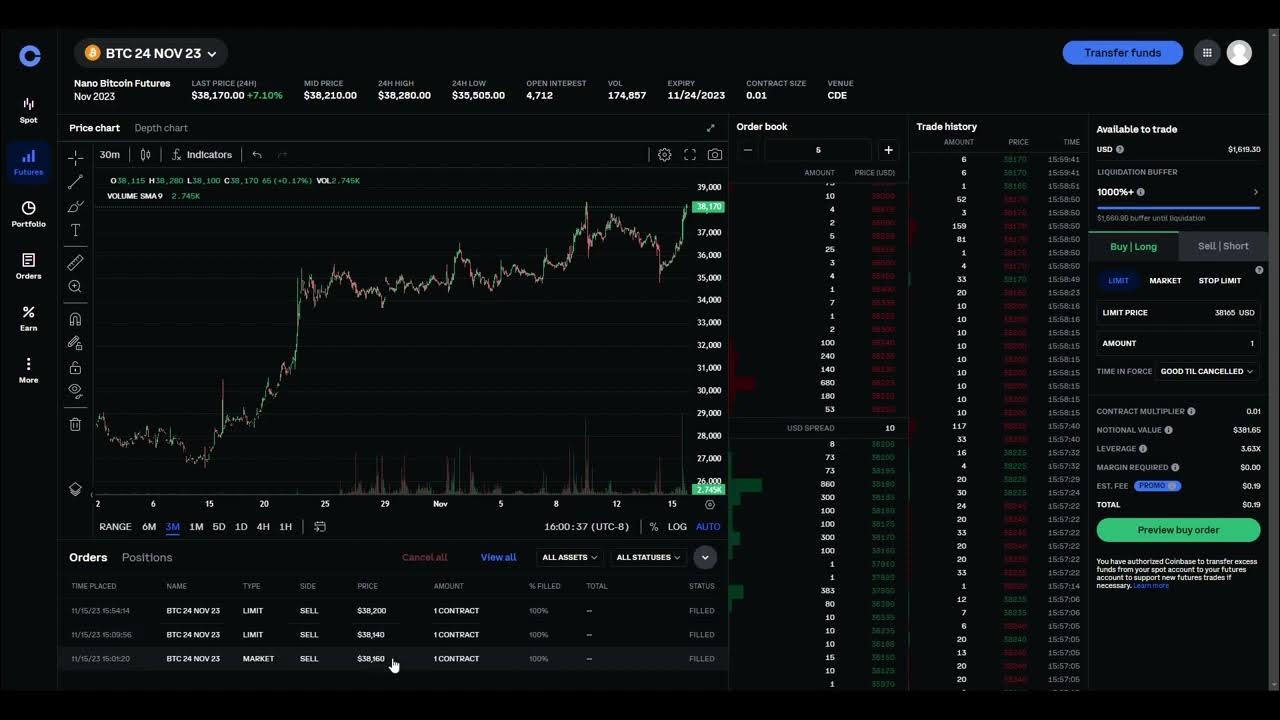Screen dimensions: 1280x720
Task: Click the trash remove drawings icon
Action: [x=75, y=424]
